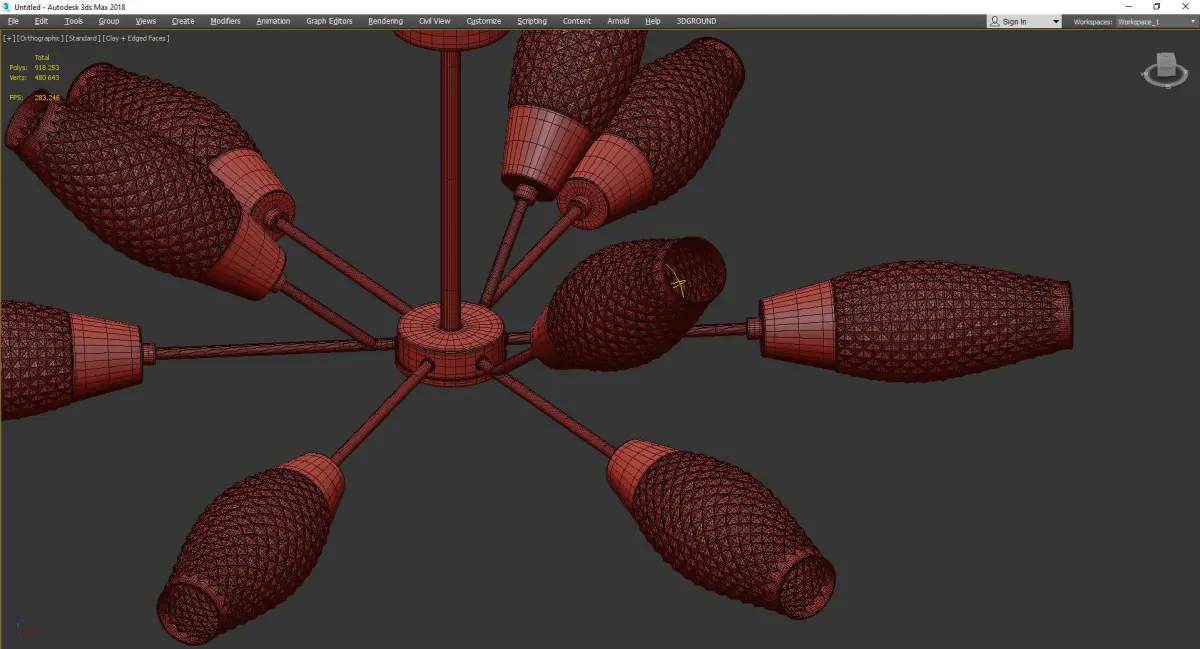1200x649 pixels.
Task: Click the FPS statistic readout
Action: point(34,97)
